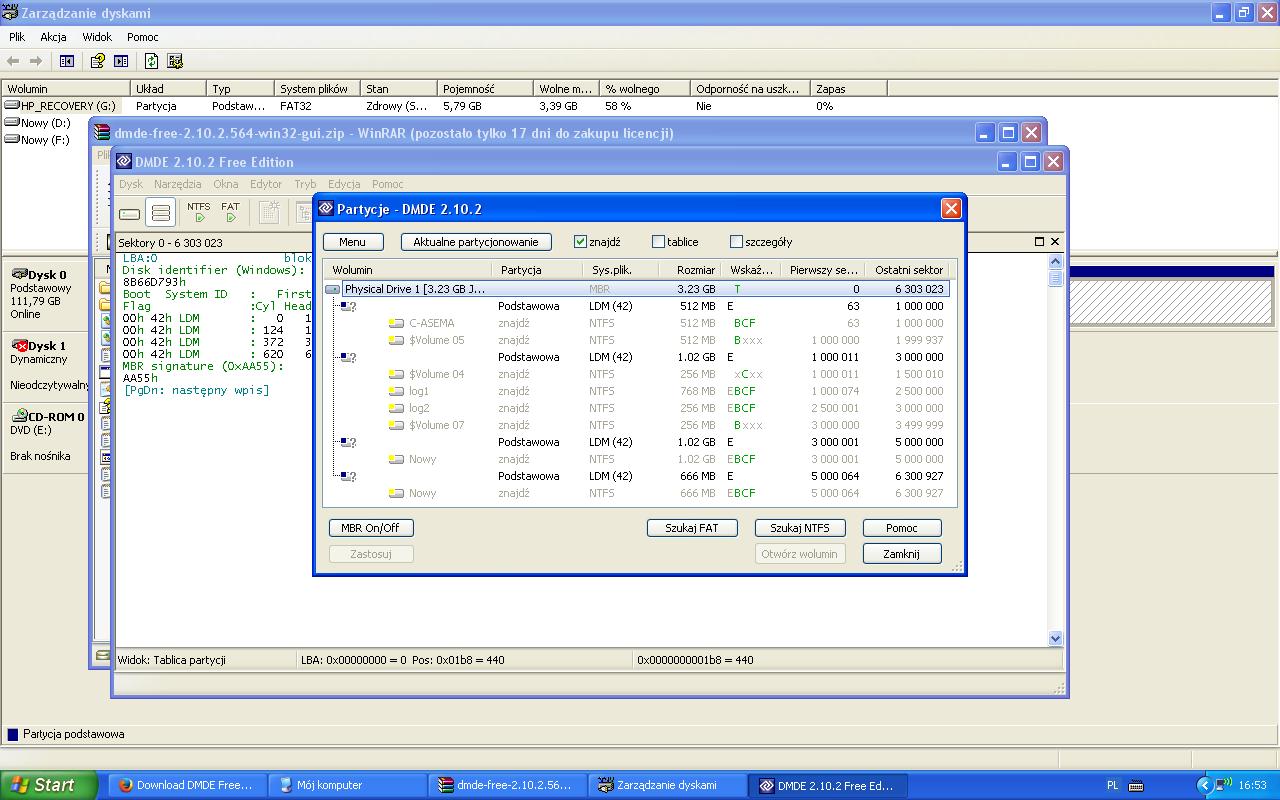Viewport: 1280px width, 800px height.
Task: Click the Dysk 0 disk icon
Action: point(18,274)
